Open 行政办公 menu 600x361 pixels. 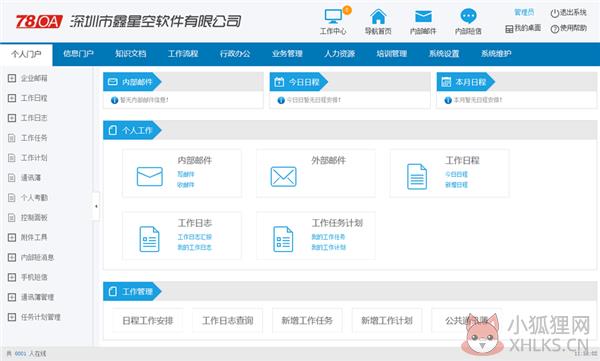click(235, 54)
